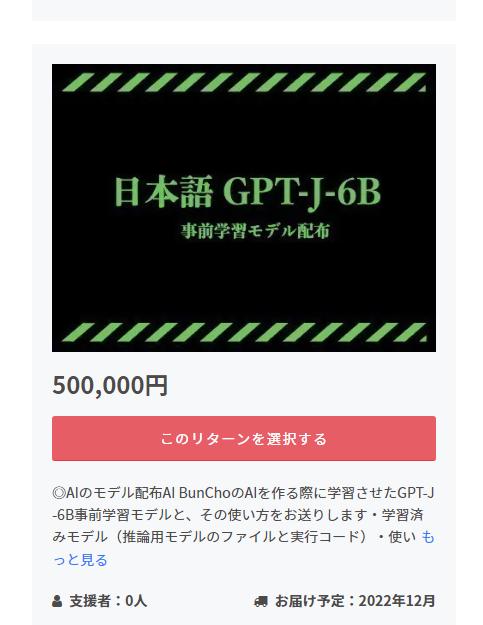Click the delivery truck icon
Image resolution: width=483 pixels, height=625 pixels.
pos(261,601)
